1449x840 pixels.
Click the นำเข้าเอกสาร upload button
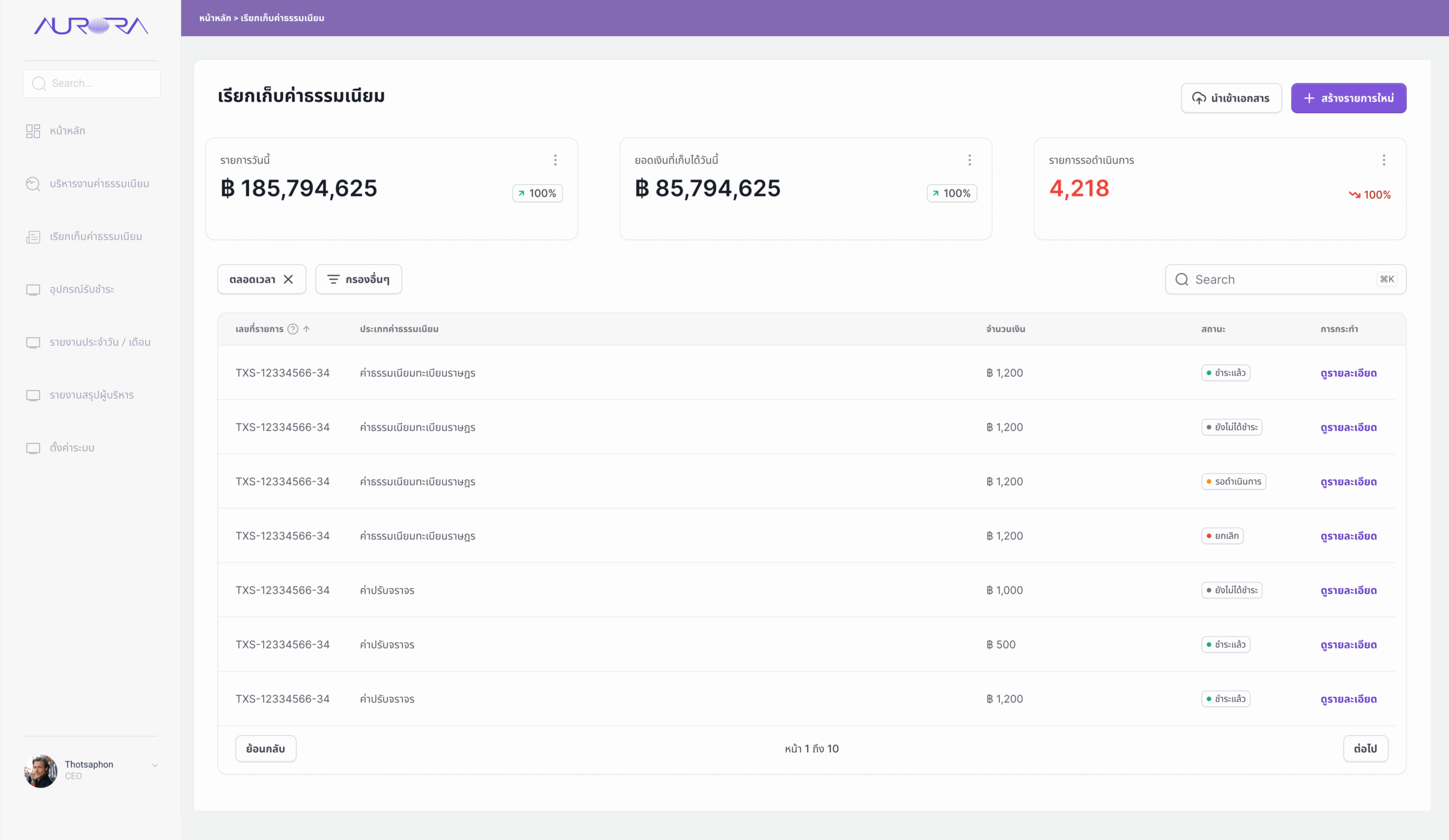(1231, 98)
